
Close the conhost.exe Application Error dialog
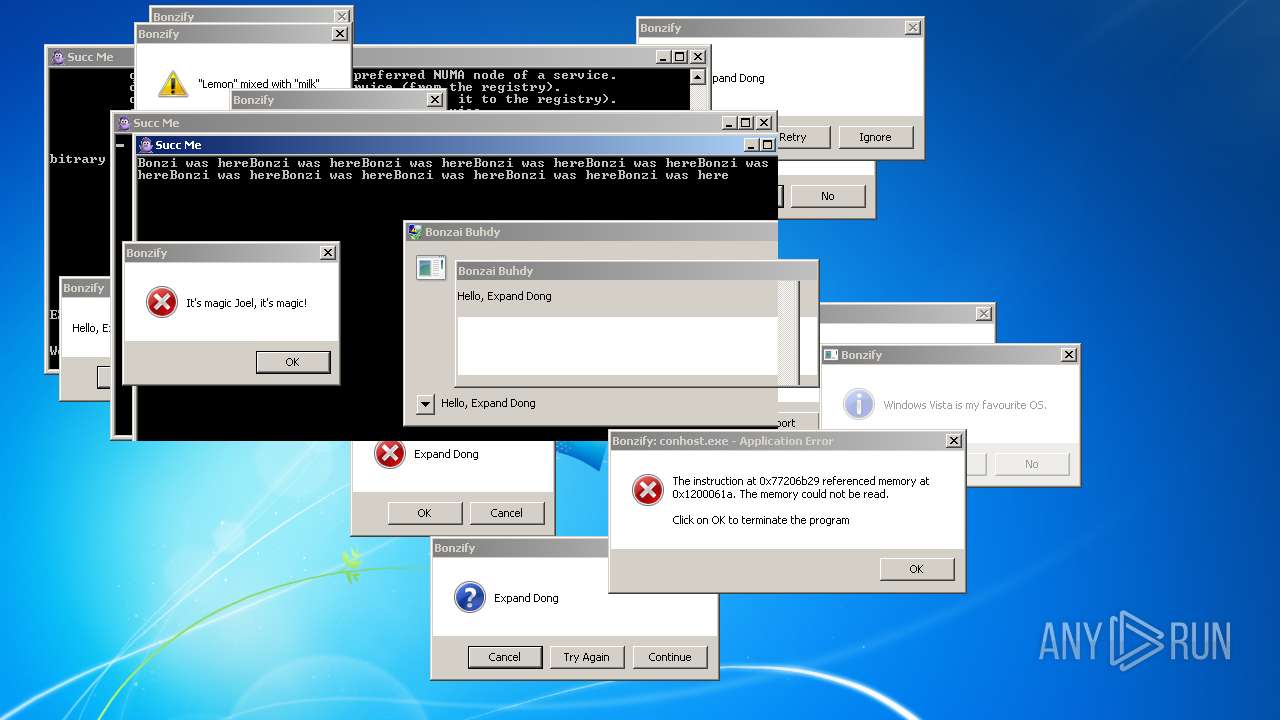[x=954, y=441]
